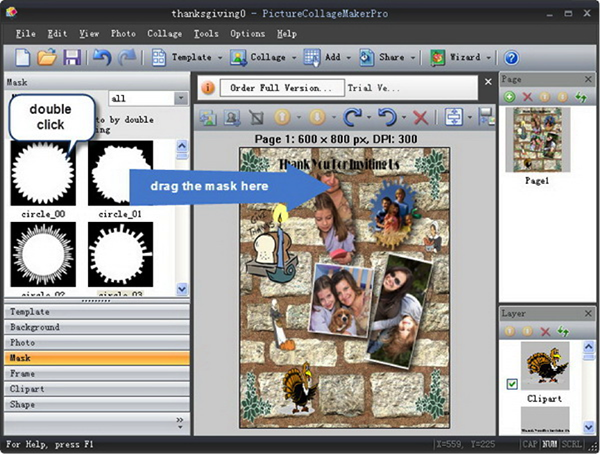Save the collage with the floppy disk icon
The image size is (600, 454).
(72, 58)
